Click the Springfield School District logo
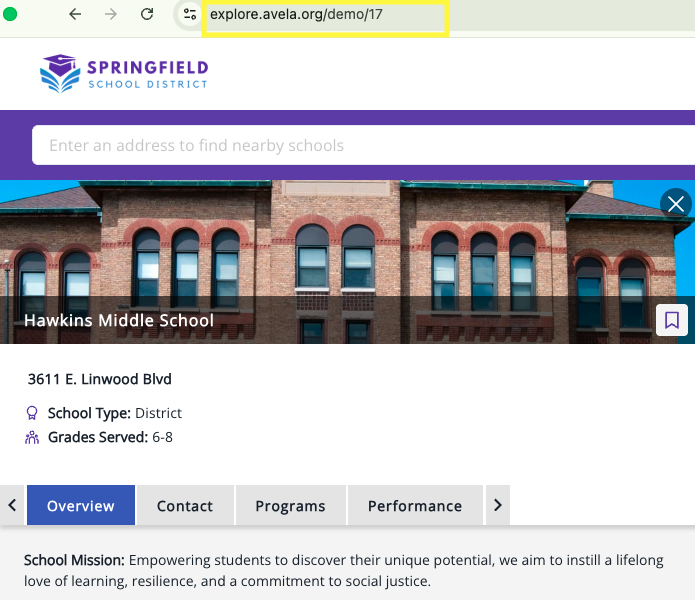Viewport: 695px width, 600px height. (124, 74)
